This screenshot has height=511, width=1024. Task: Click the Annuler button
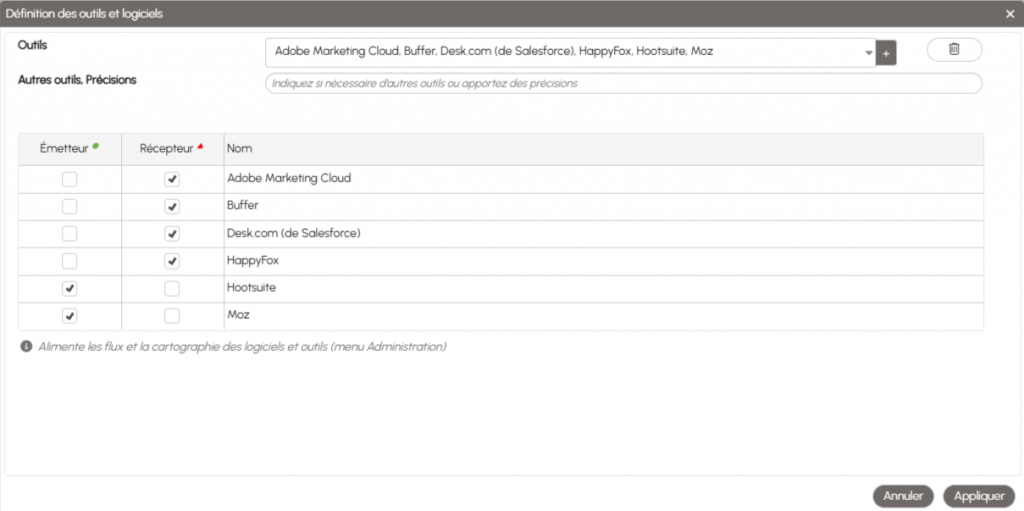click(x=903, y=496)
